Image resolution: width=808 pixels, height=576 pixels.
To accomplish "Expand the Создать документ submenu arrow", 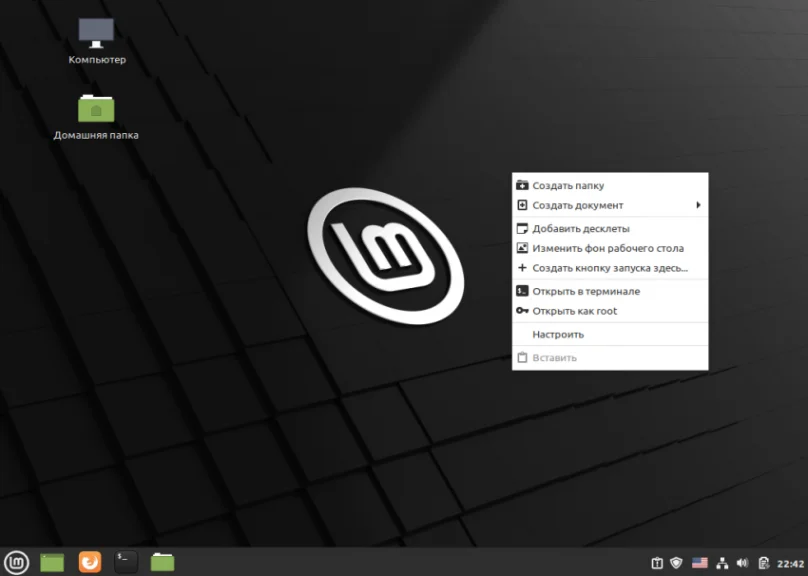I will coord(698,205).
